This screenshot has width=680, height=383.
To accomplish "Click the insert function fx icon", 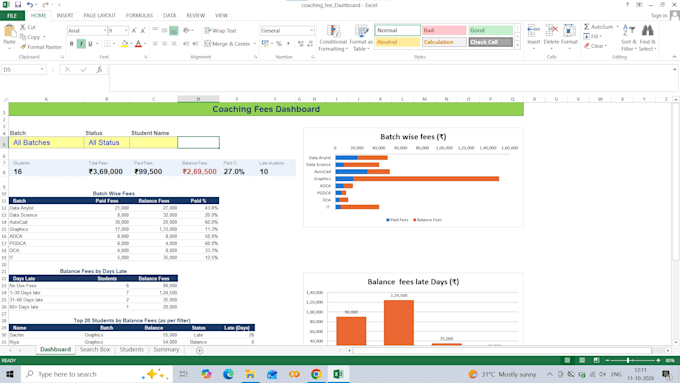I will 99,69.
